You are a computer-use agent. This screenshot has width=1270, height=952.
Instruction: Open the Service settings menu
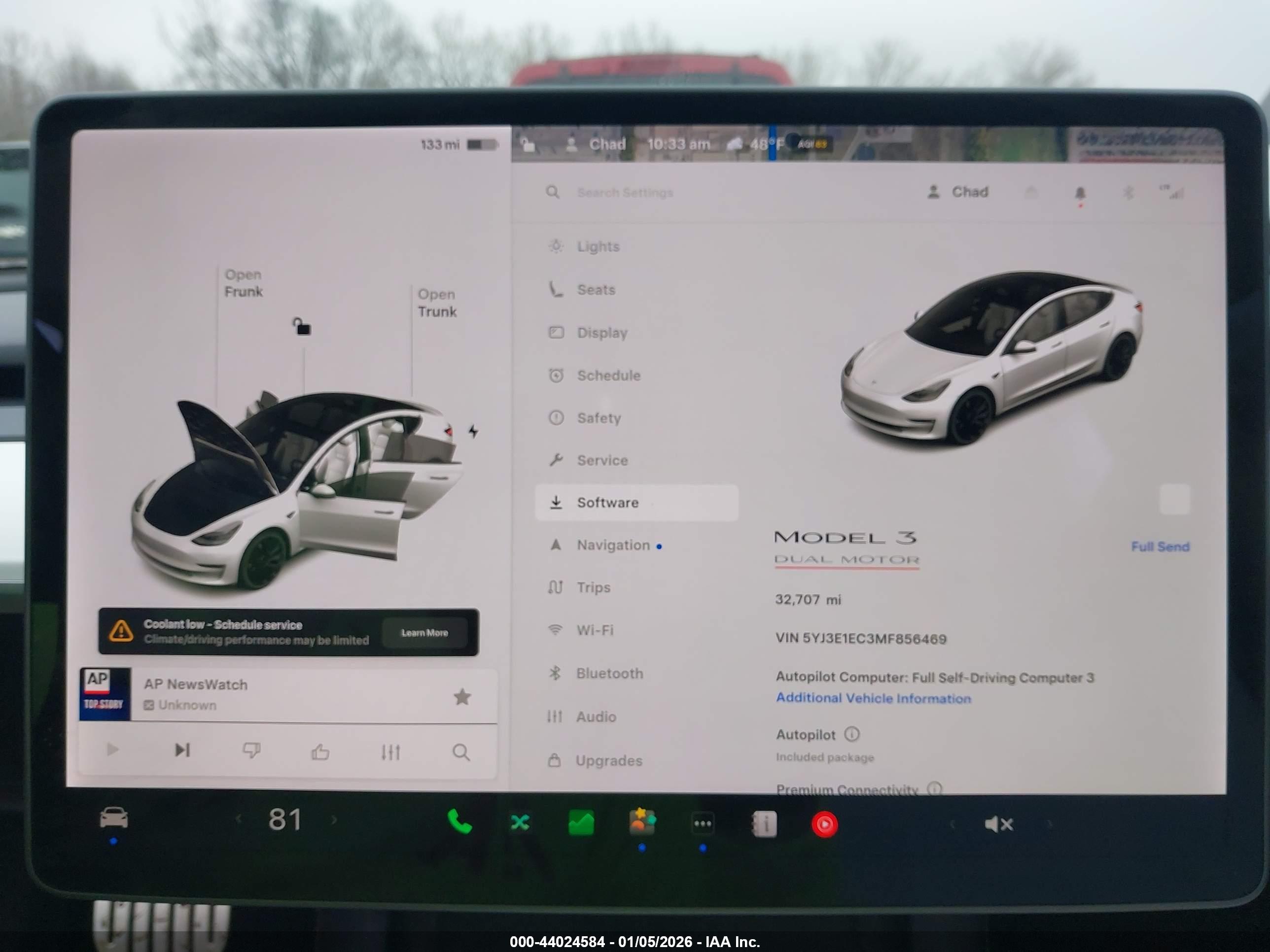(601, 460)
